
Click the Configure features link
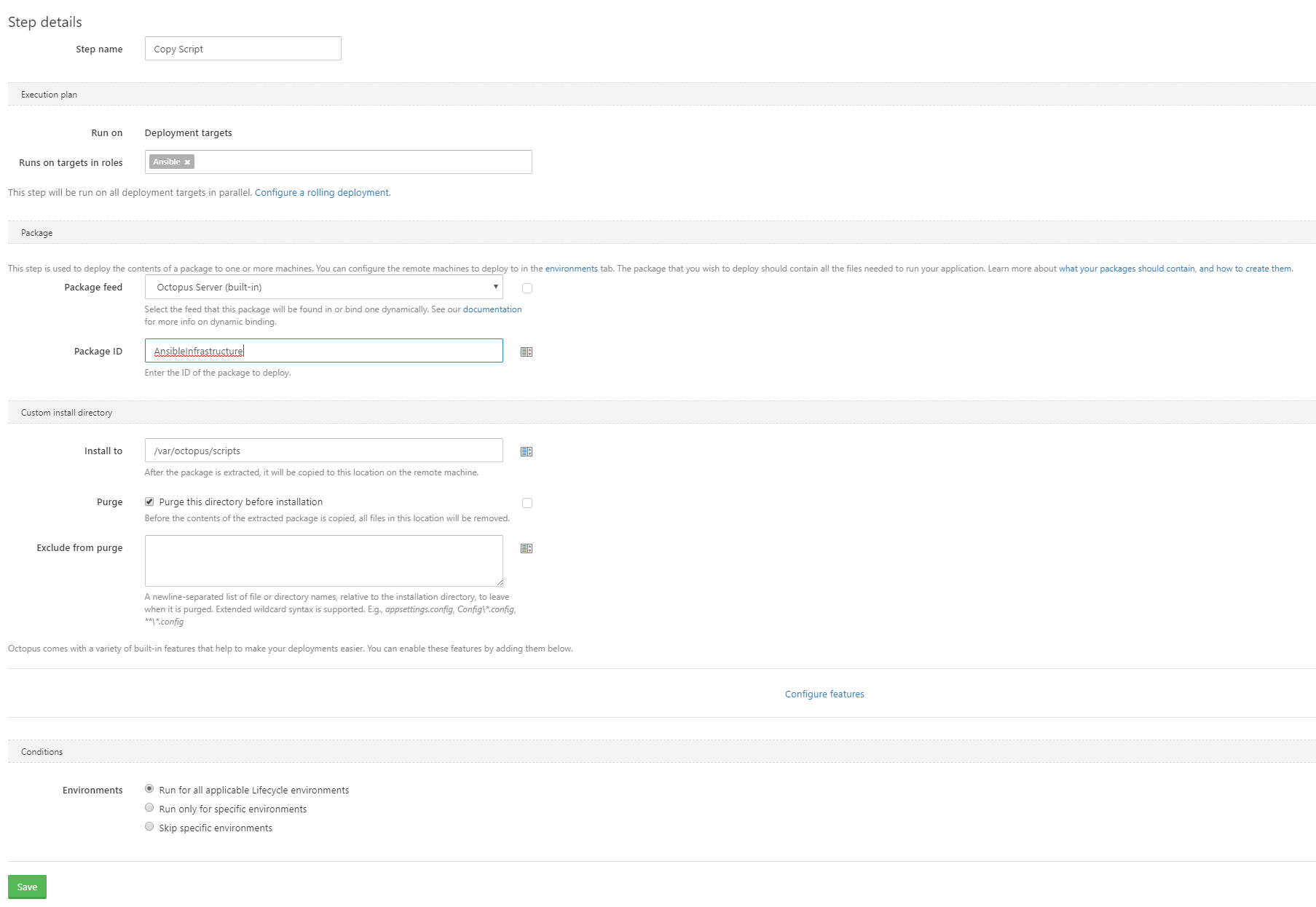[x=824, y=694]
